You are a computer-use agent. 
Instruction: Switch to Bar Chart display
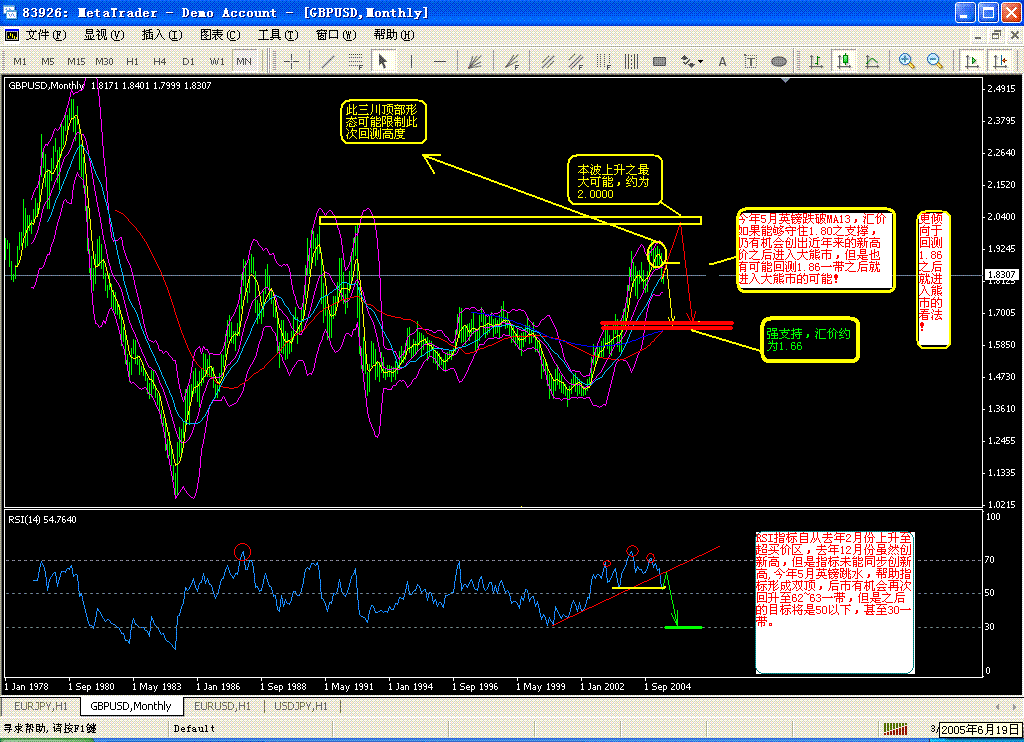click(816, 61)
